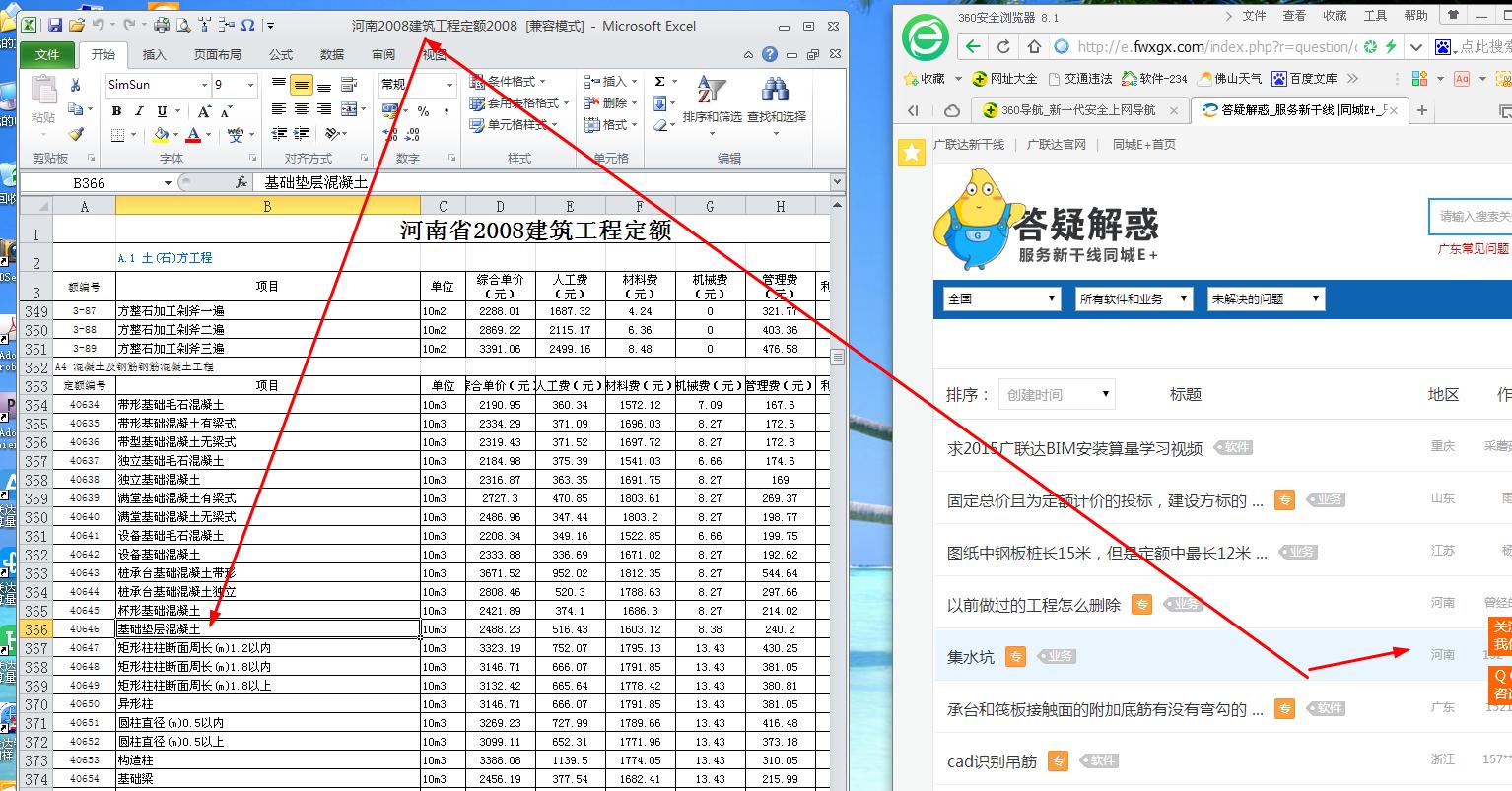1512x791 pixels.
Task: Open the font size dropdown
Action: tap(250, 85)
